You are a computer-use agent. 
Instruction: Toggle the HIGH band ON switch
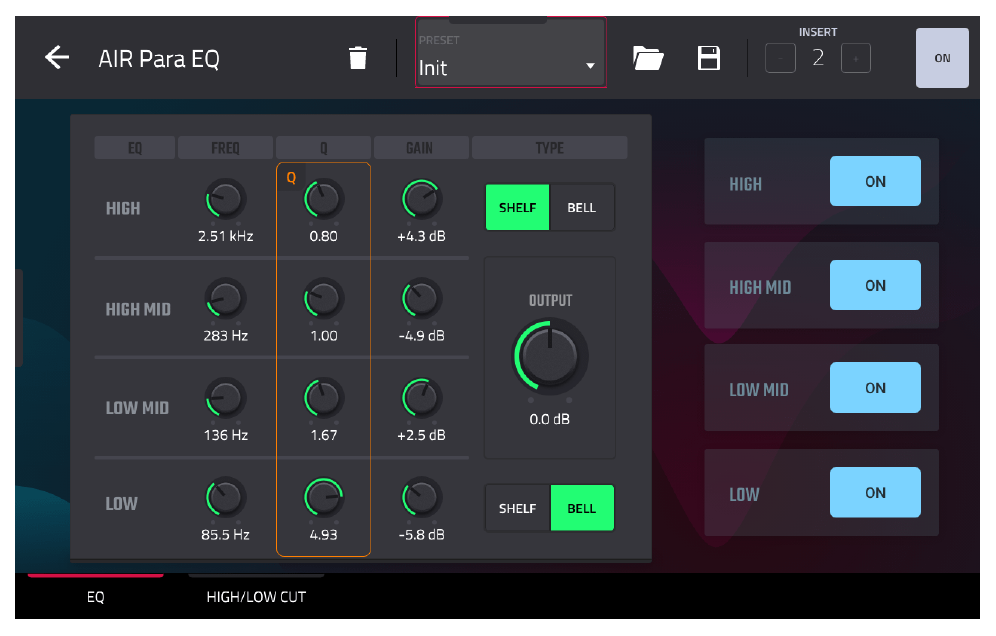point(875,181)
